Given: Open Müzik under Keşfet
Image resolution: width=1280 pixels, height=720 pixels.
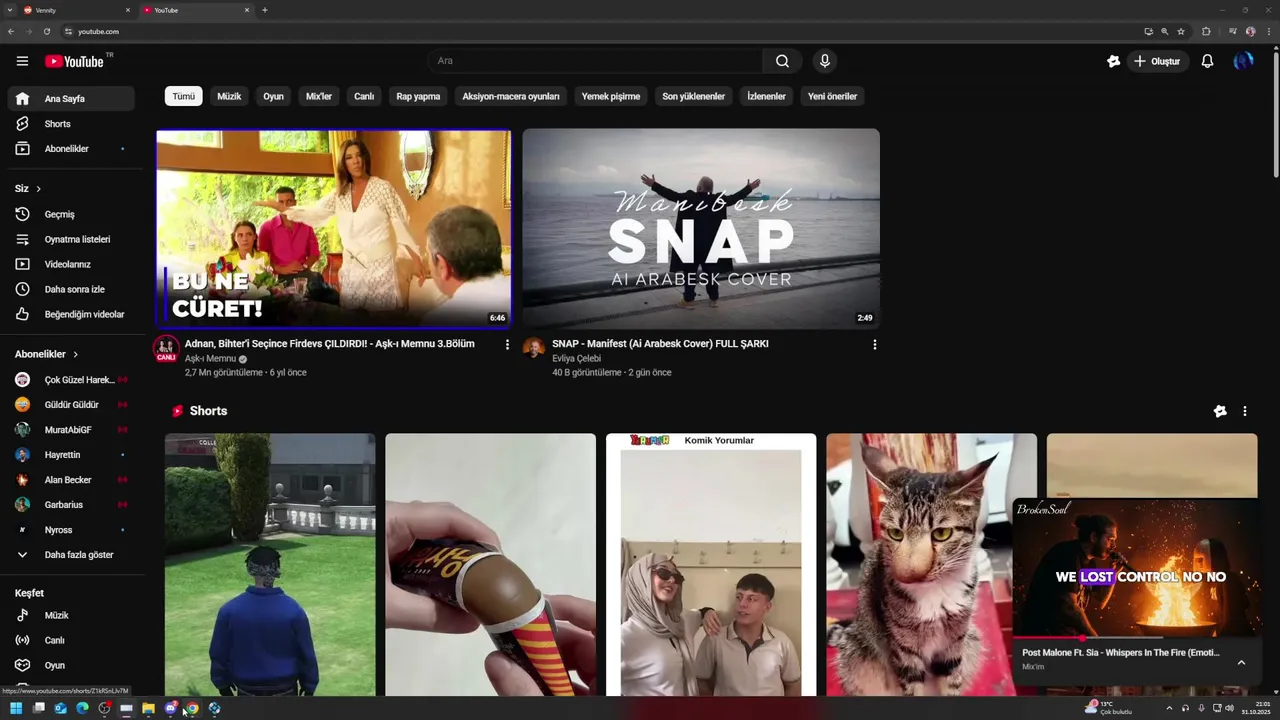Looking at the screenshot, I should click(70, 615).
